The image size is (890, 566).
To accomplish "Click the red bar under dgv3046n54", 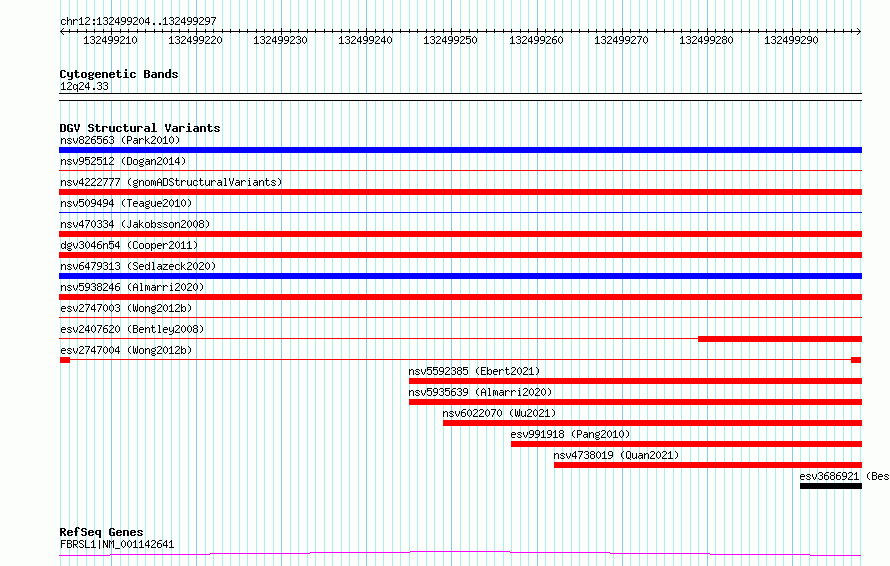I will point(460,255).
